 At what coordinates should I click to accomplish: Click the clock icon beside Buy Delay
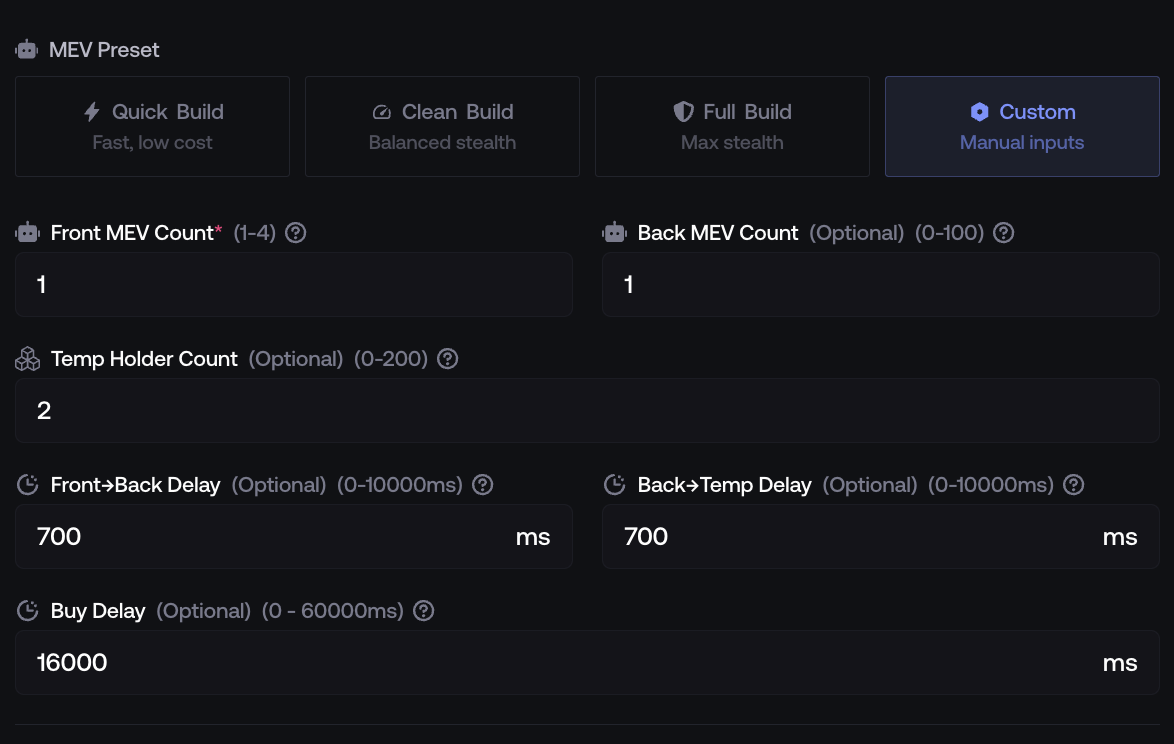(x=28, y=611)
